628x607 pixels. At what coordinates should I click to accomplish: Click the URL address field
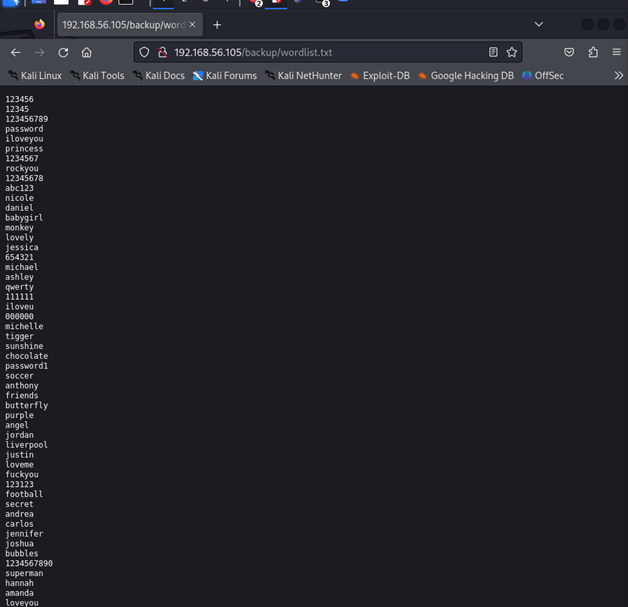[x=320, y=52]
